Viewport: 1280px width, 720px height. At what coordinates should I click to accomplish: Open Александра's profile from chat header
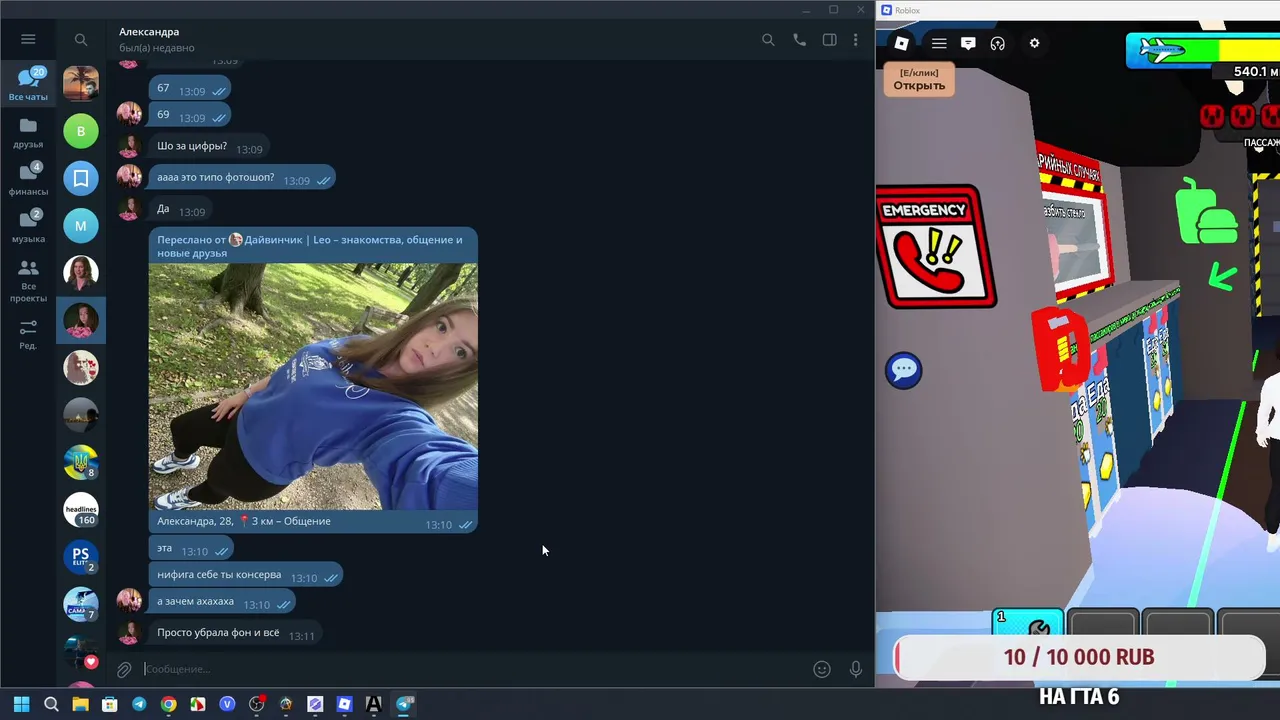(x=157, y=39)
